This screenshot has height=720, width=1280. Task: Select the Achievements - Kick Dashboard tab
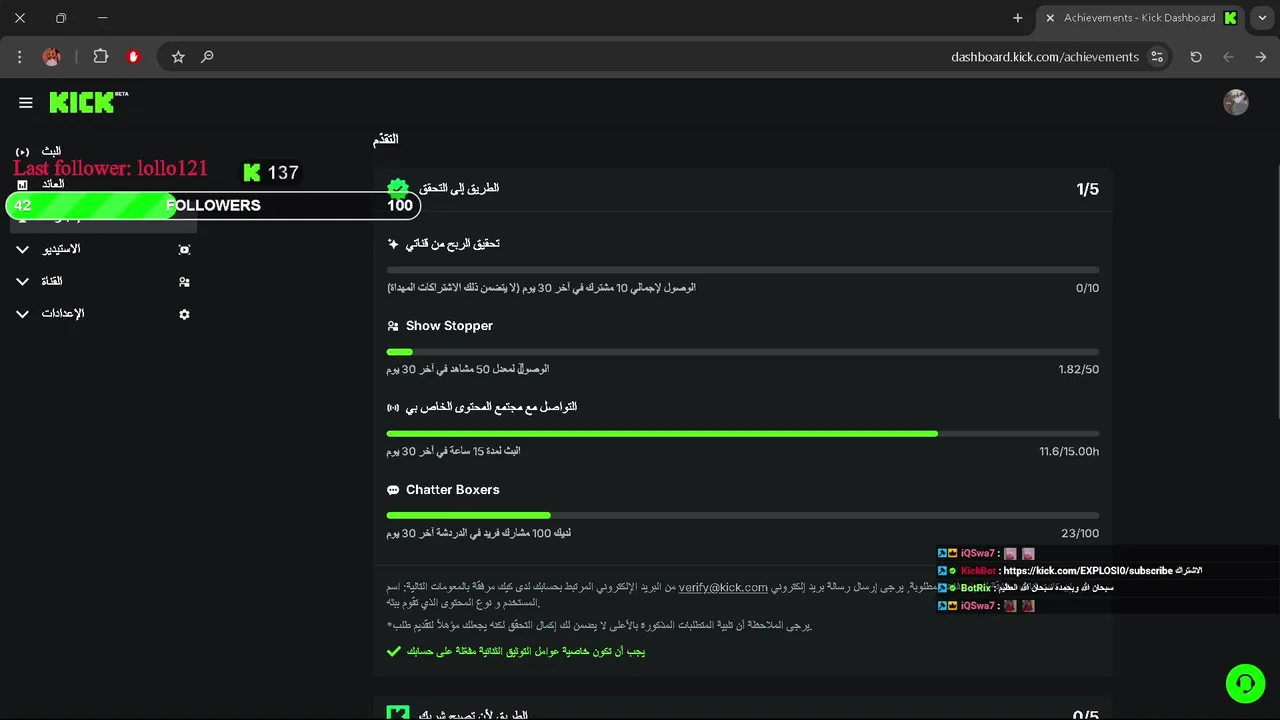(1141, 18)
